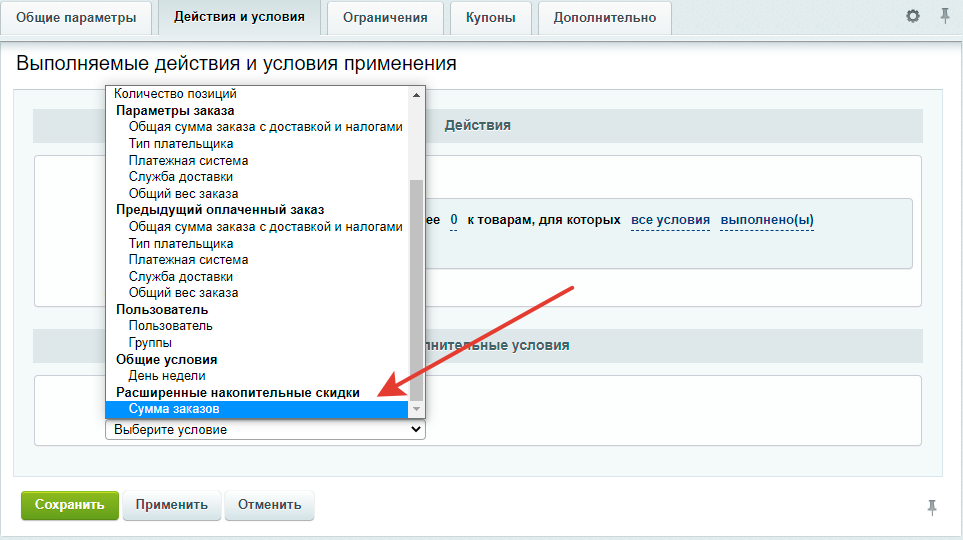This screenshot has width=963, height=540.
Task: Click the Применить button
Action: coord(171,505)
